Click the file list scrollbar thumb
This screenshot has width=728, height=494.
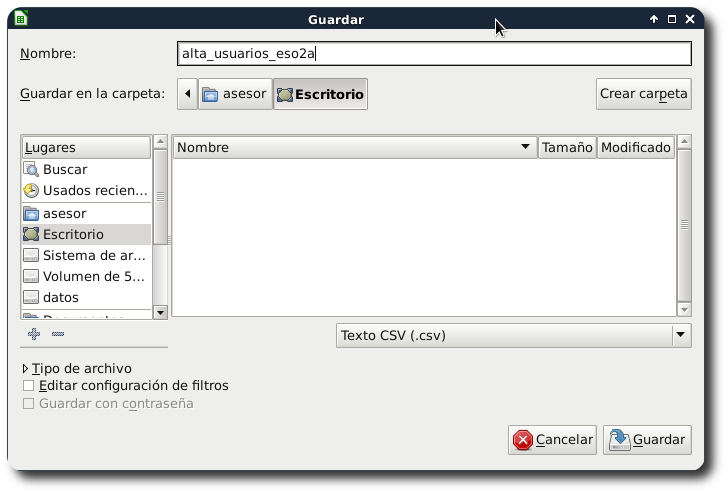pos(684,225)
